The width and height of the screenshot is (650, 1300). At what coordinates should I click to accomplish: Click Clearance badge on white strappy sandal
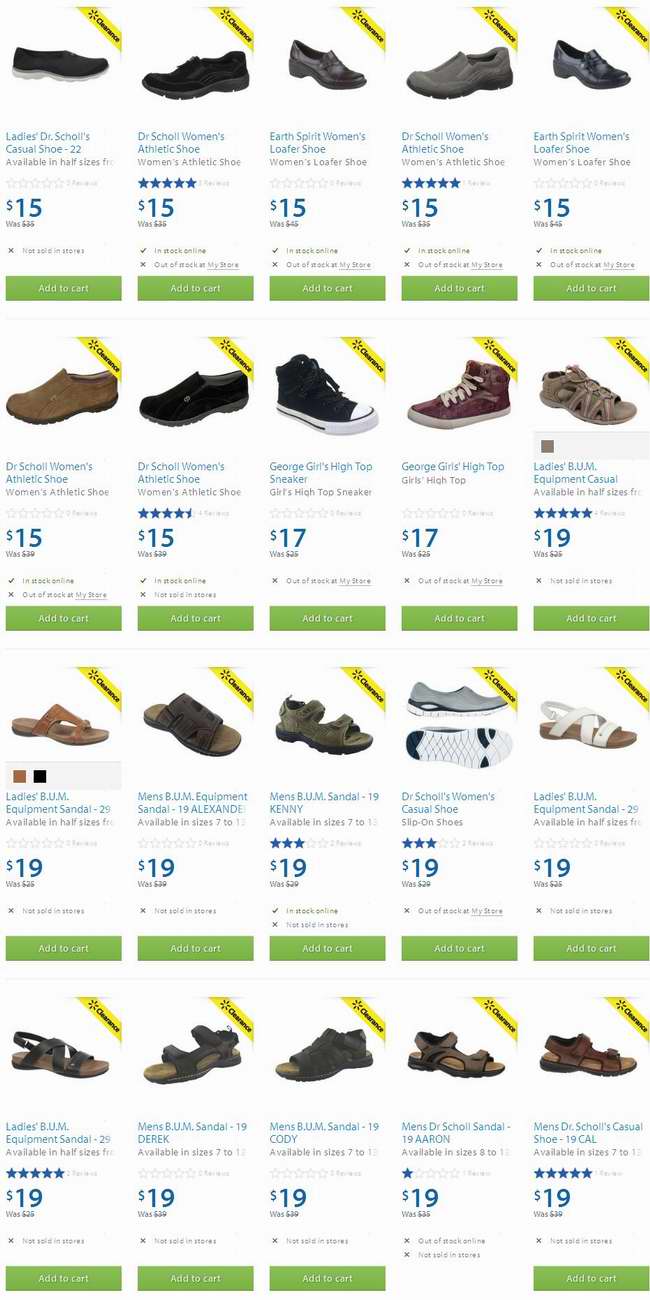coord(628,688)
